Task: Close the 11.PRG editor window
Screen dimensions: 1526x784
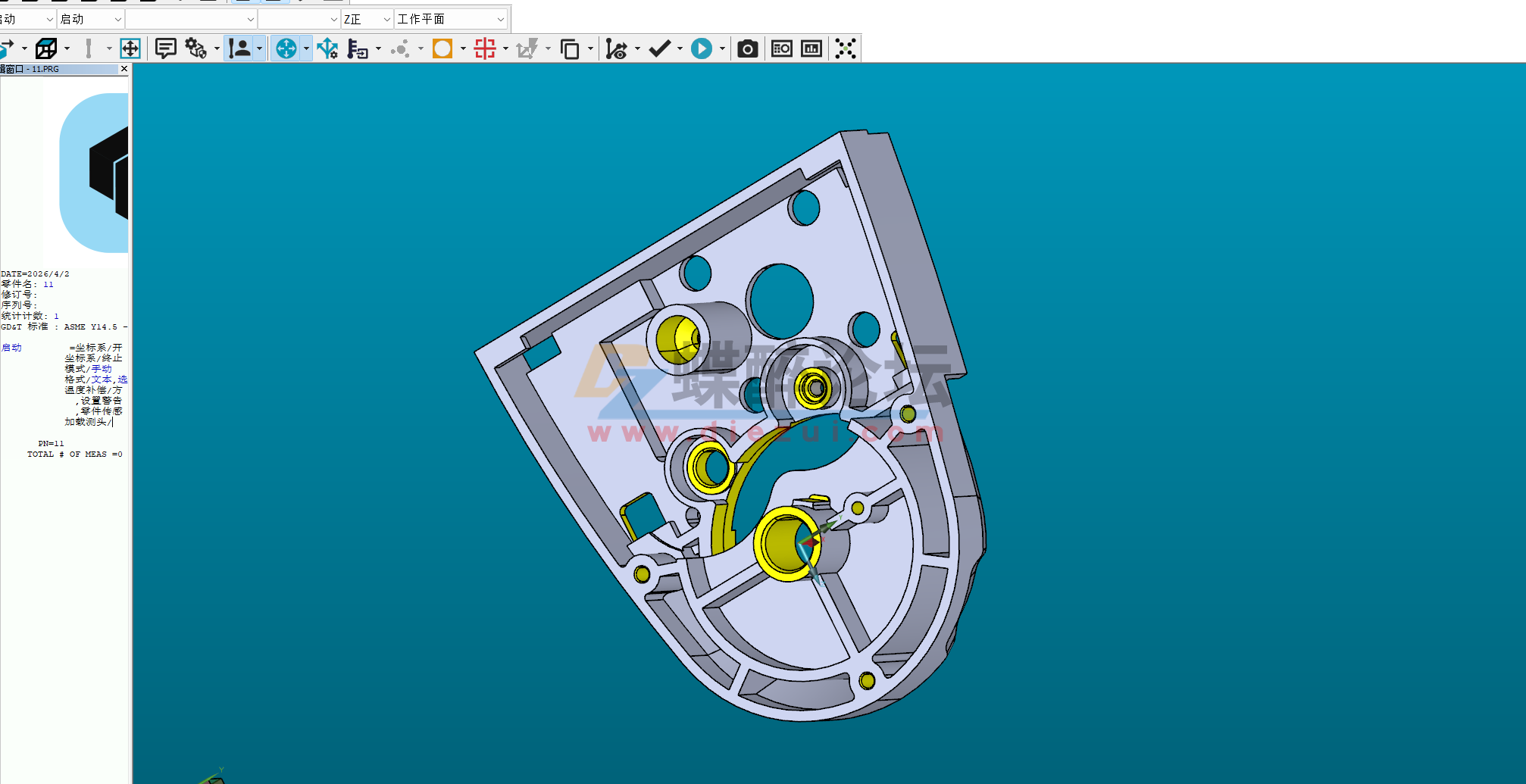Action: [x=124, y=68]
